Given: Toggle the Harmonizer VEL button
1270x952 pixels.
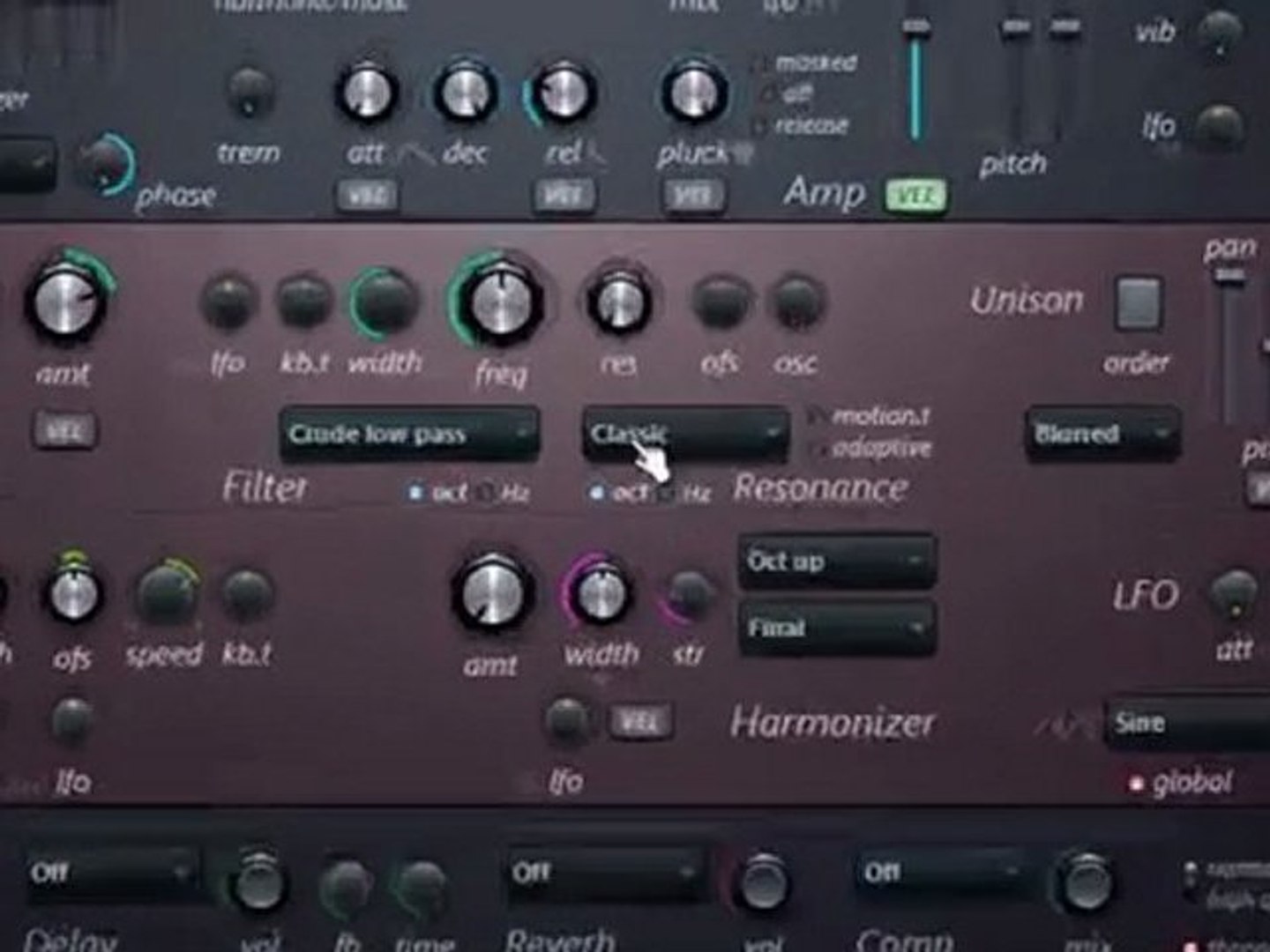Looking at the screenshot, I should 641,722.
